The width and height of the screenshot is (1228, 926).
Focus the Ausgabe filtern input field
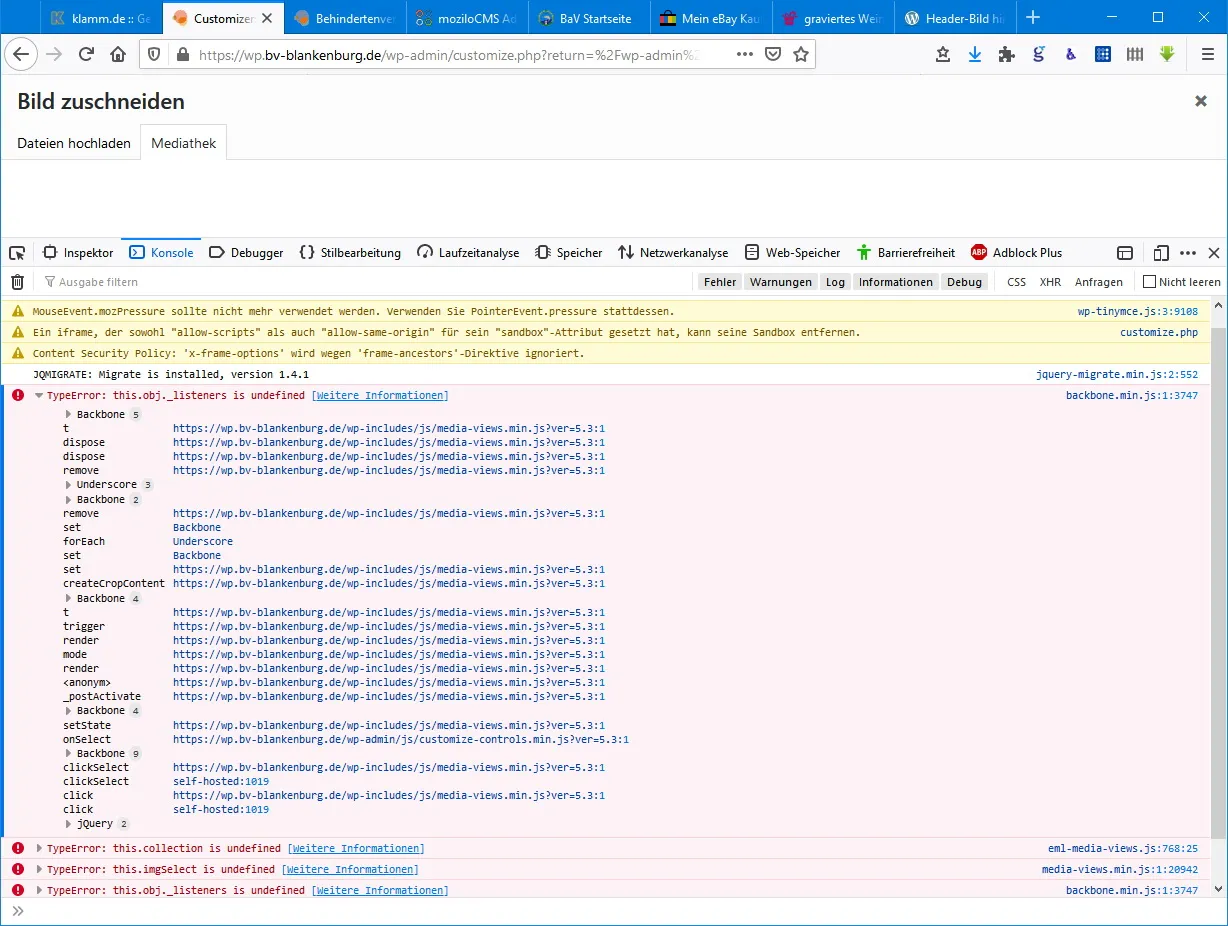click(365, 282)
